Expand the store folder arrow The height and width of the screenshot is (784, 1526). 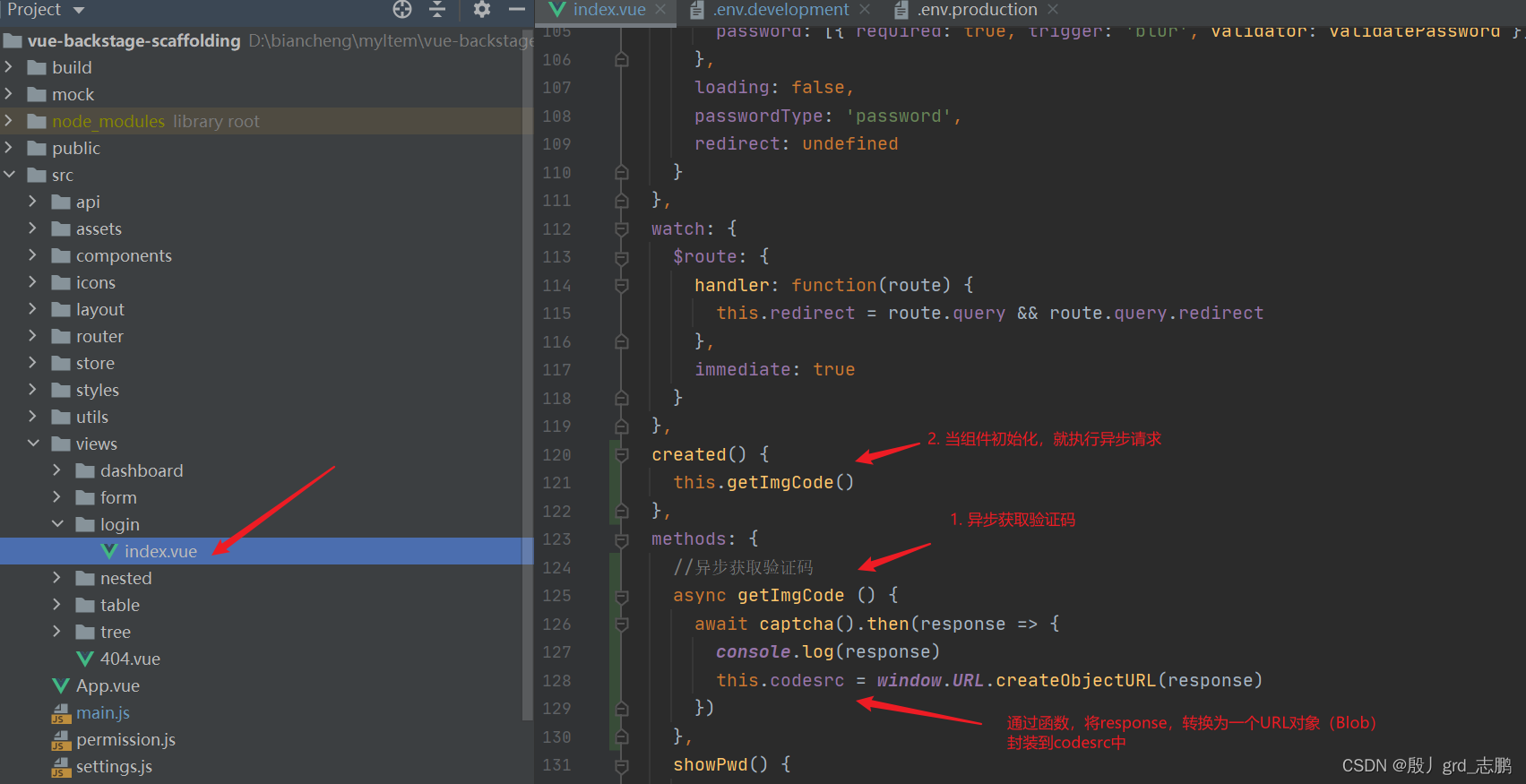(x=33, y=363)
